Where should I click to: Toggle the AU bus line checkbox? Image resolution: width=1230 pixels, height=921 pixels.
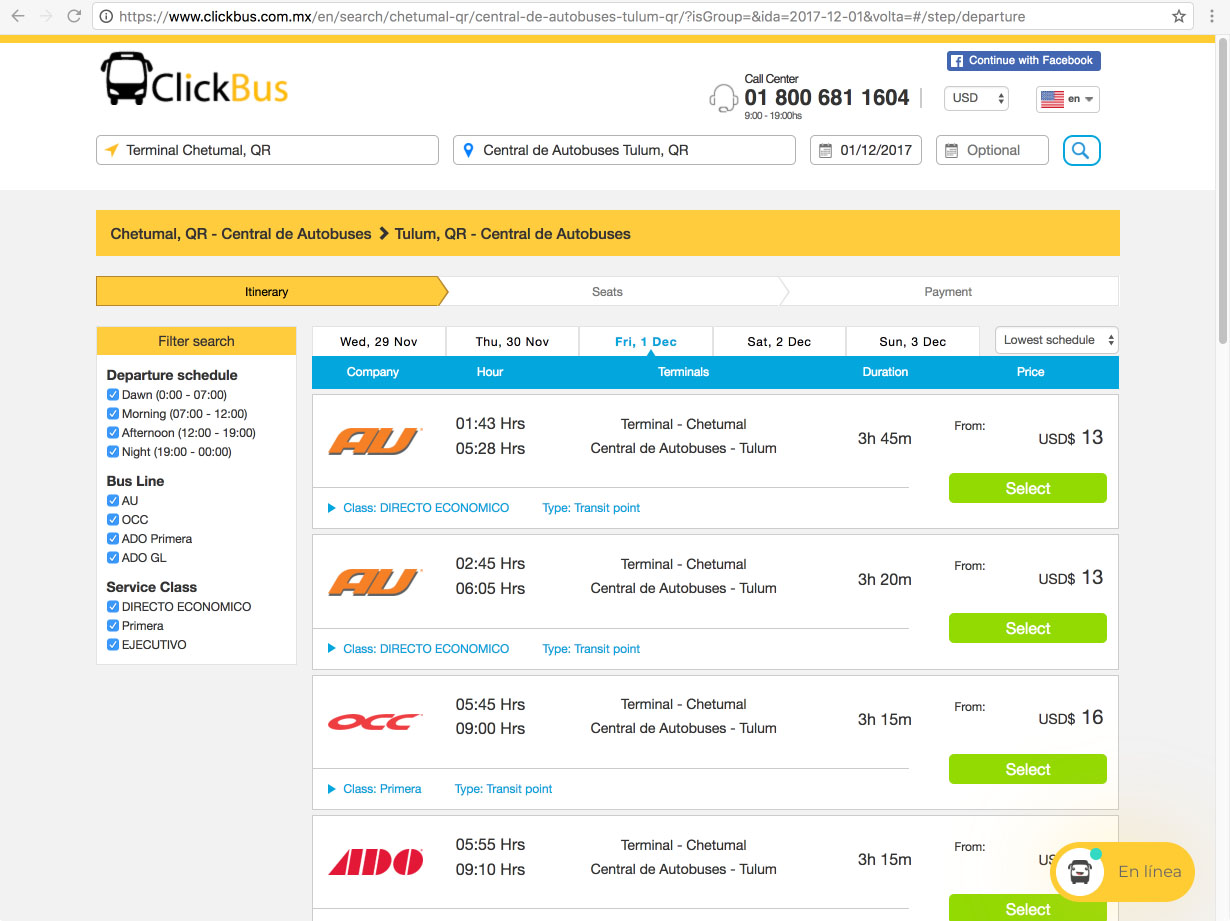coord(113,501)
